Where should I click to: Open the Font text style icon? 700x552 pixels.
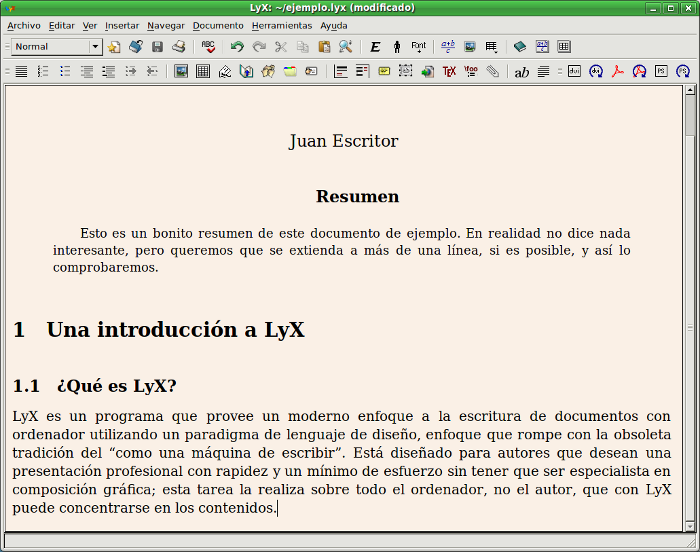click(419, 46)
